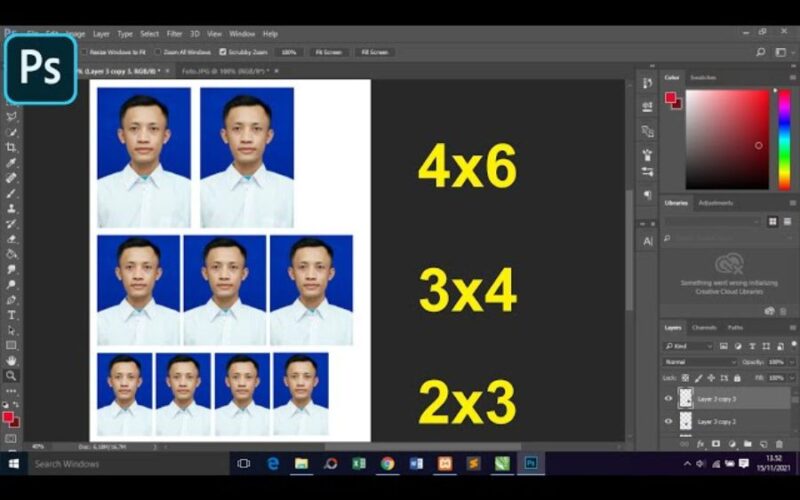800x500 pixels.
Task: Select the Path Selection tool
Action: coord(11,330)
